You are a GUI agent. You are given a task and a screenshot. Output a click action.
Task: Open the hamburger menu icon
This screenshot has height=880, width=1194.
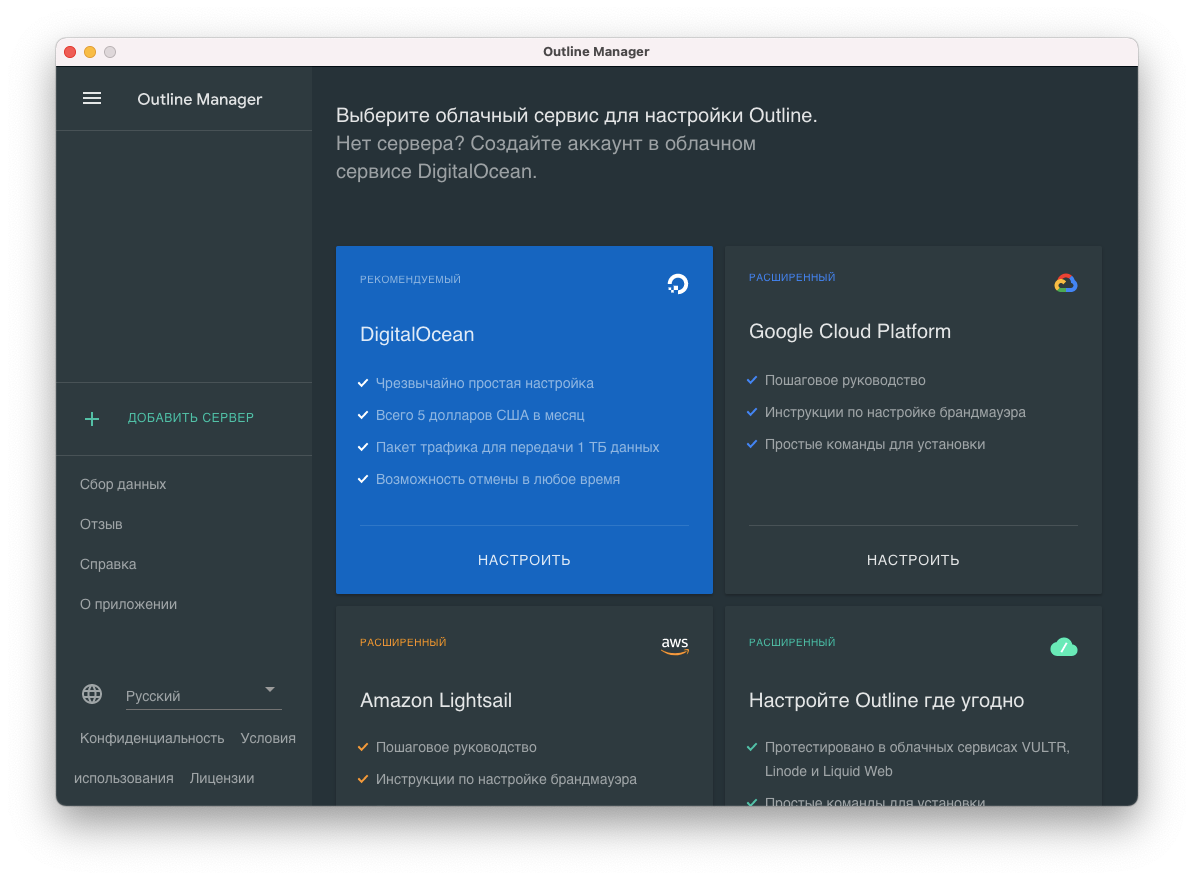[x=92, y=99]
